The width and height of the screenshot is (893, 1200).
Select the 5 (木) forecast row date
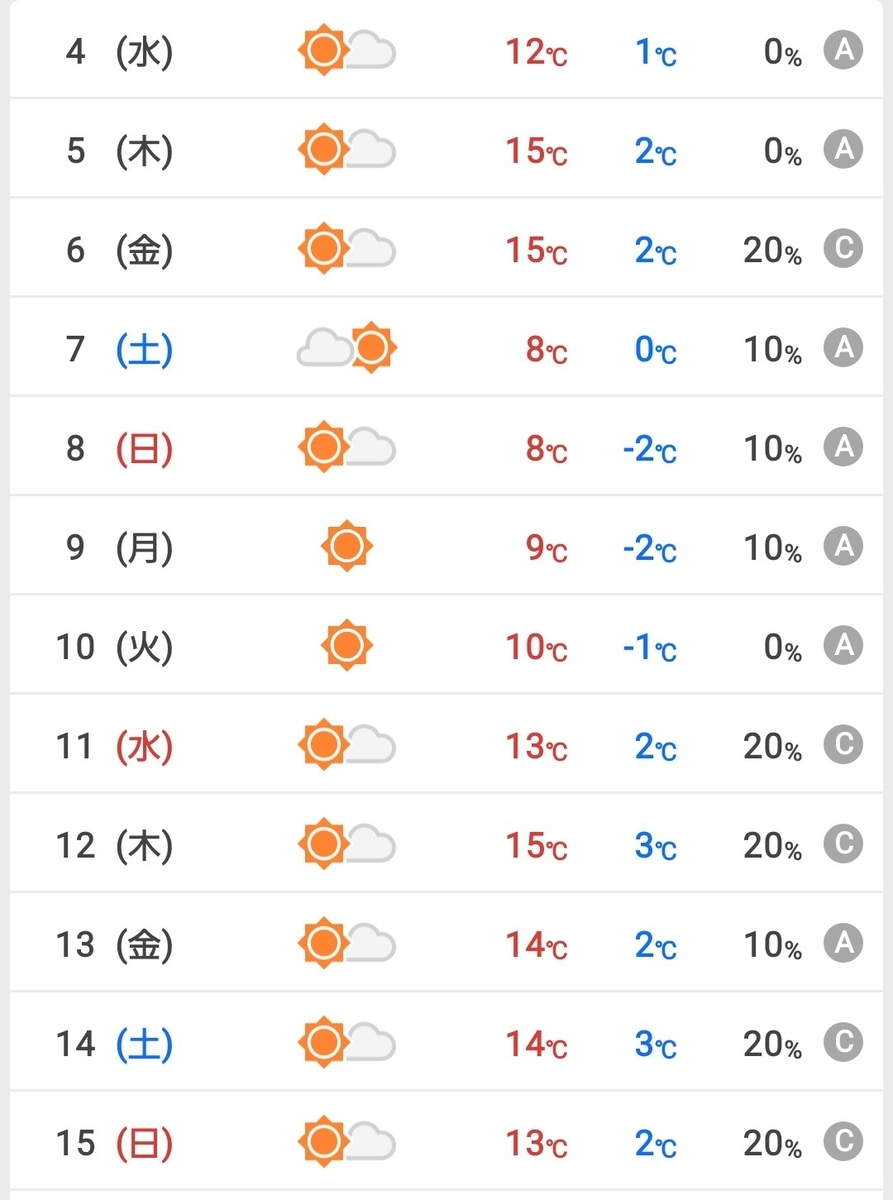tap(120, 151)
